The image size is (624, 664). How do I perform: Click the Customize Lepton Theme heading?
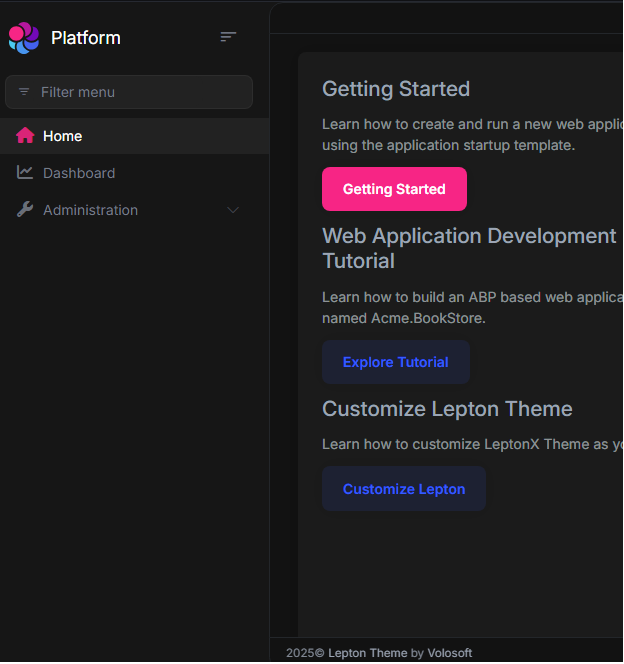[447, 409]
